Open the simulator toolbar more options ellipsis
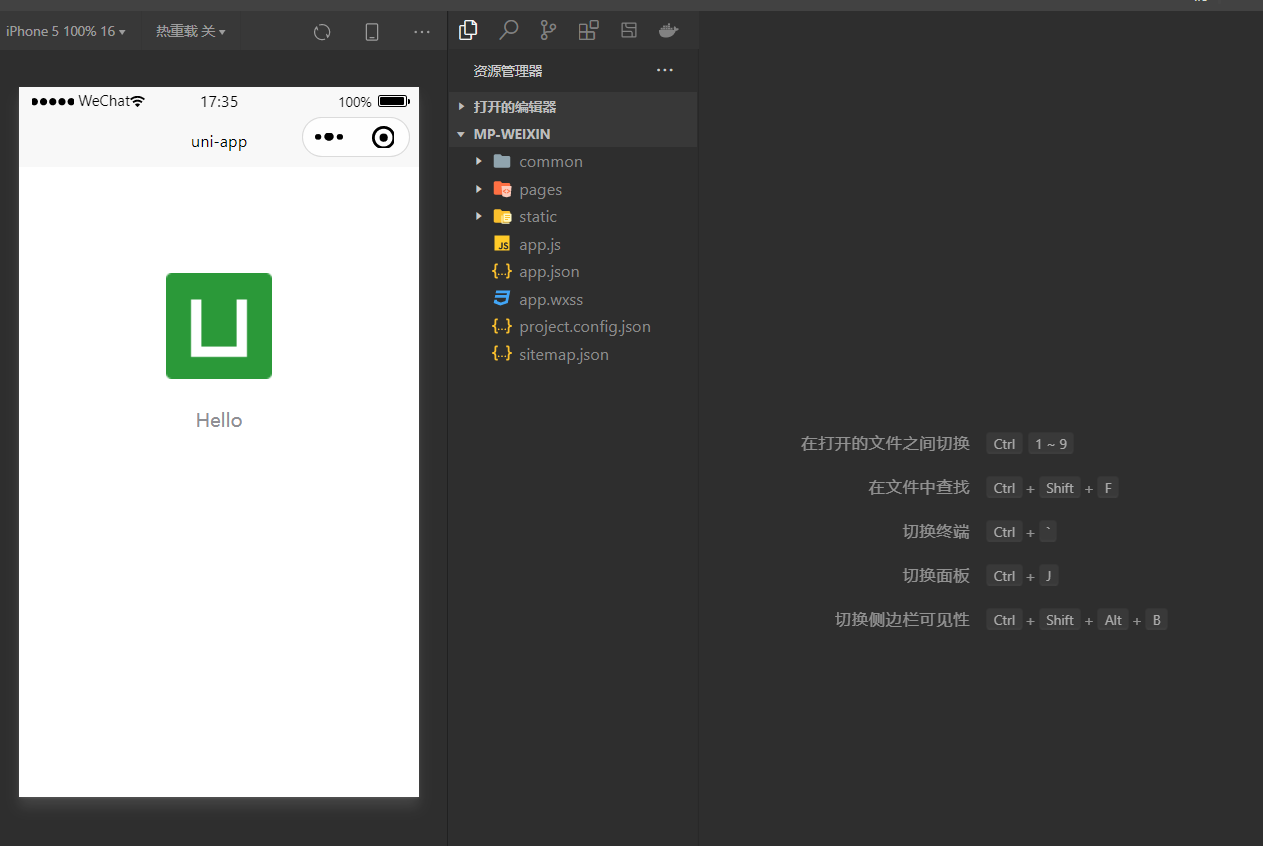Screen dimensions: 1263x846 [x=422, y=32]
